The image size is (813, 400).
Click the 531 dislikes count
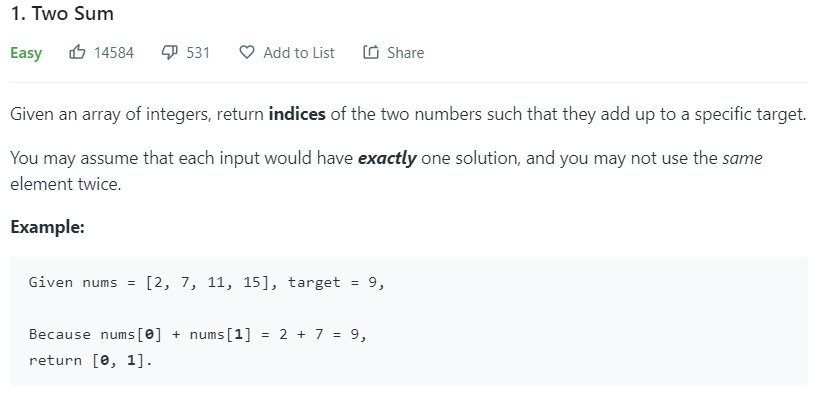pyautogui.click(x=198, y=52)
